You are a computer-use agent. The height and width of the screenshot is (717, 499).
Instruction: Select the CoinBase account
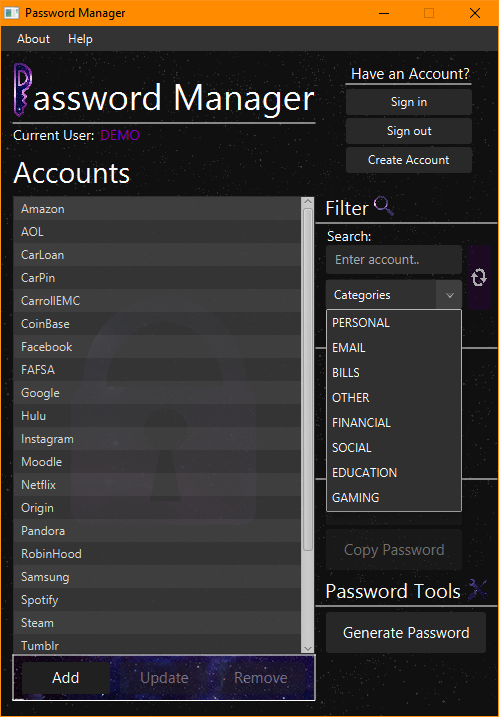157,324
